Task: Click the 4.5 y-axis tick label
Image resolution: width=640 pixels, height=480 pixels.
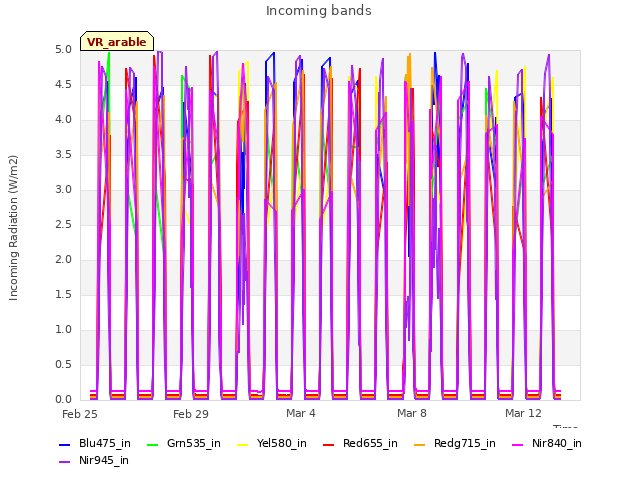Action: 63,85
